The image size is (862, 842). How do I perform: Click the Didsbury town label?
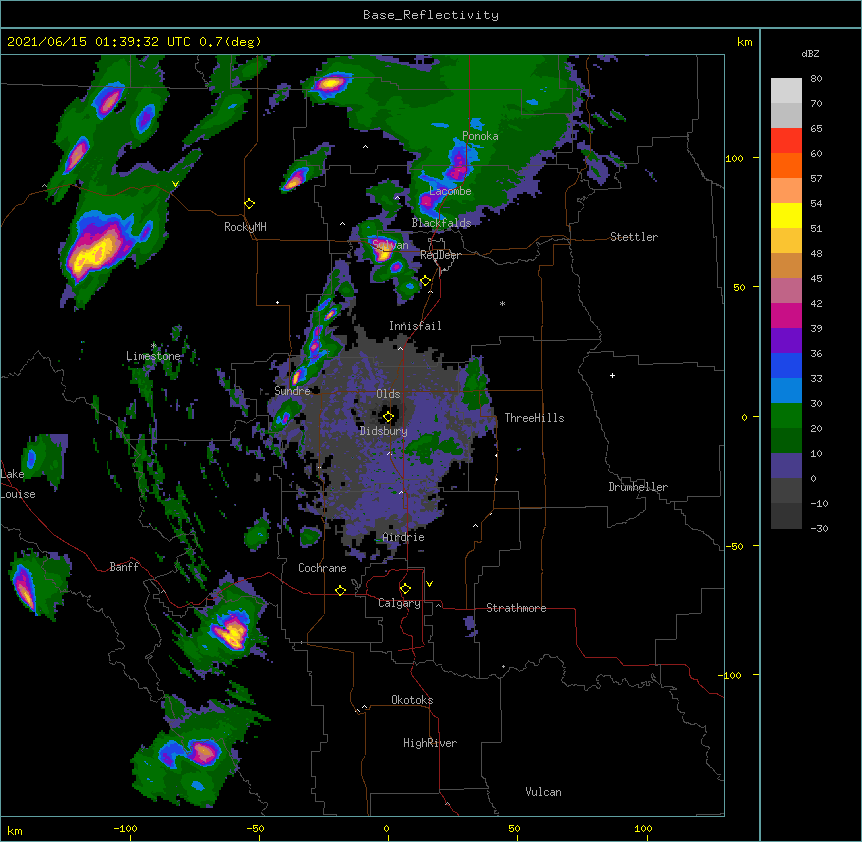pos(384,431)
